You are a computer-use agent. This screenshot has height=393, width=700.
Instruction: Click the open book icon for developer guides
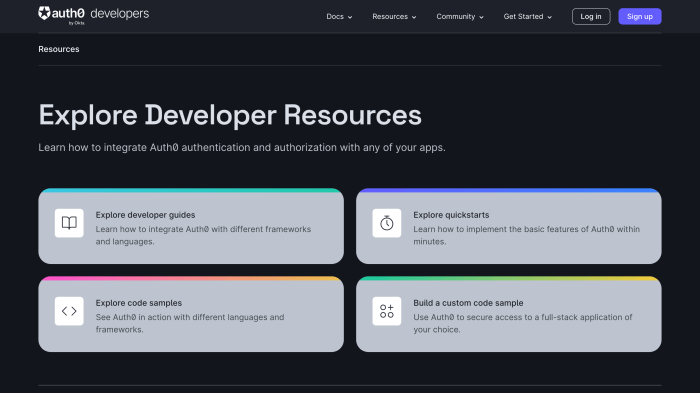coord(69,223)
